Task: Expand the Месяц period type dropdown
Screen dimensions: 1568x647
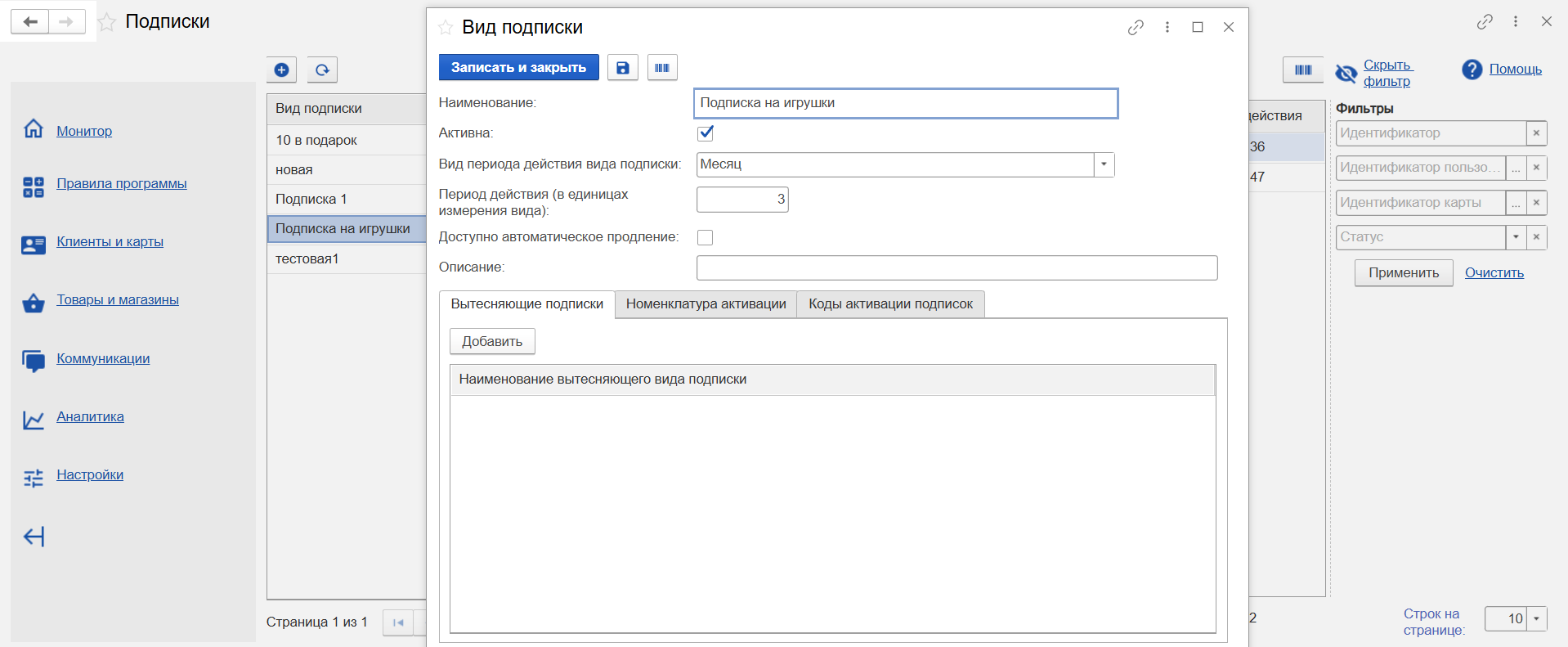Action: pos(1104,164)
